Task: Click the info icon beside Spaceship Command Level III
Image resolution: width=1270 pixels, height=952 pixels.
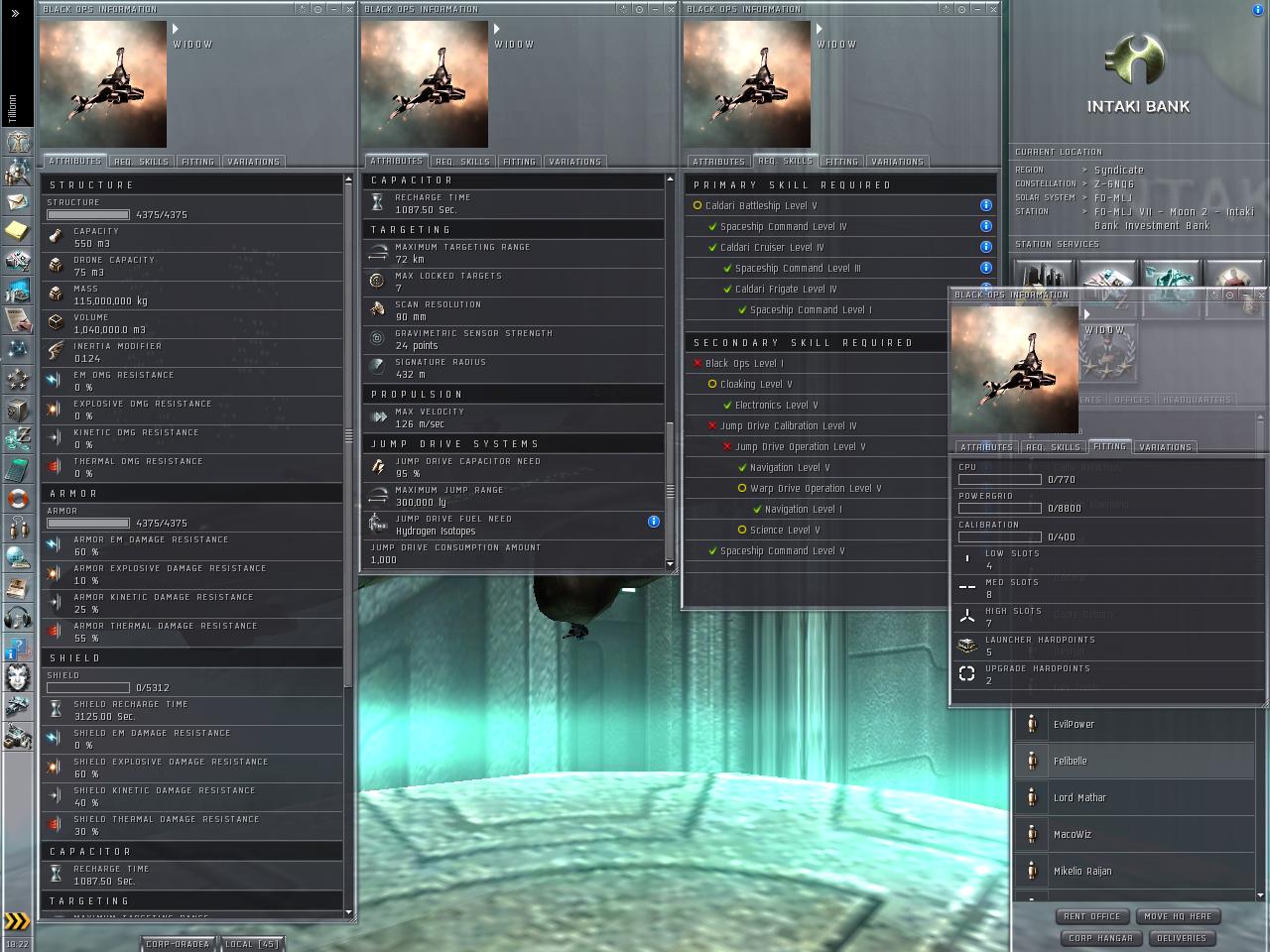Action: point(985,268)
